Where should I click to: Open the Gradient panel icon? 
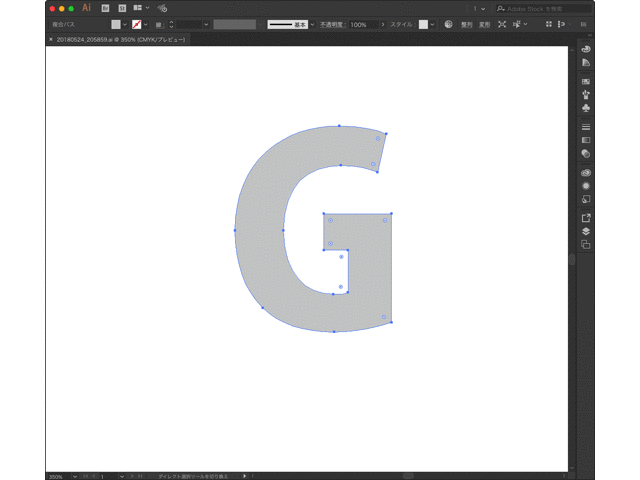click(586, 140)
